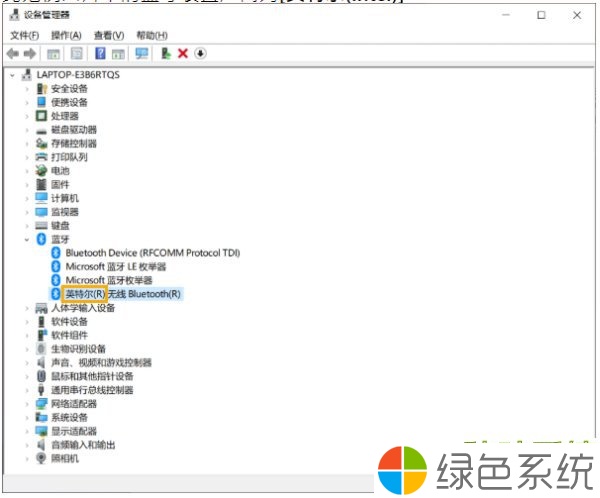Collapse the 蓝牙 Bluetooth category arrow
The image size is (600, 498).
click(27, 240)
